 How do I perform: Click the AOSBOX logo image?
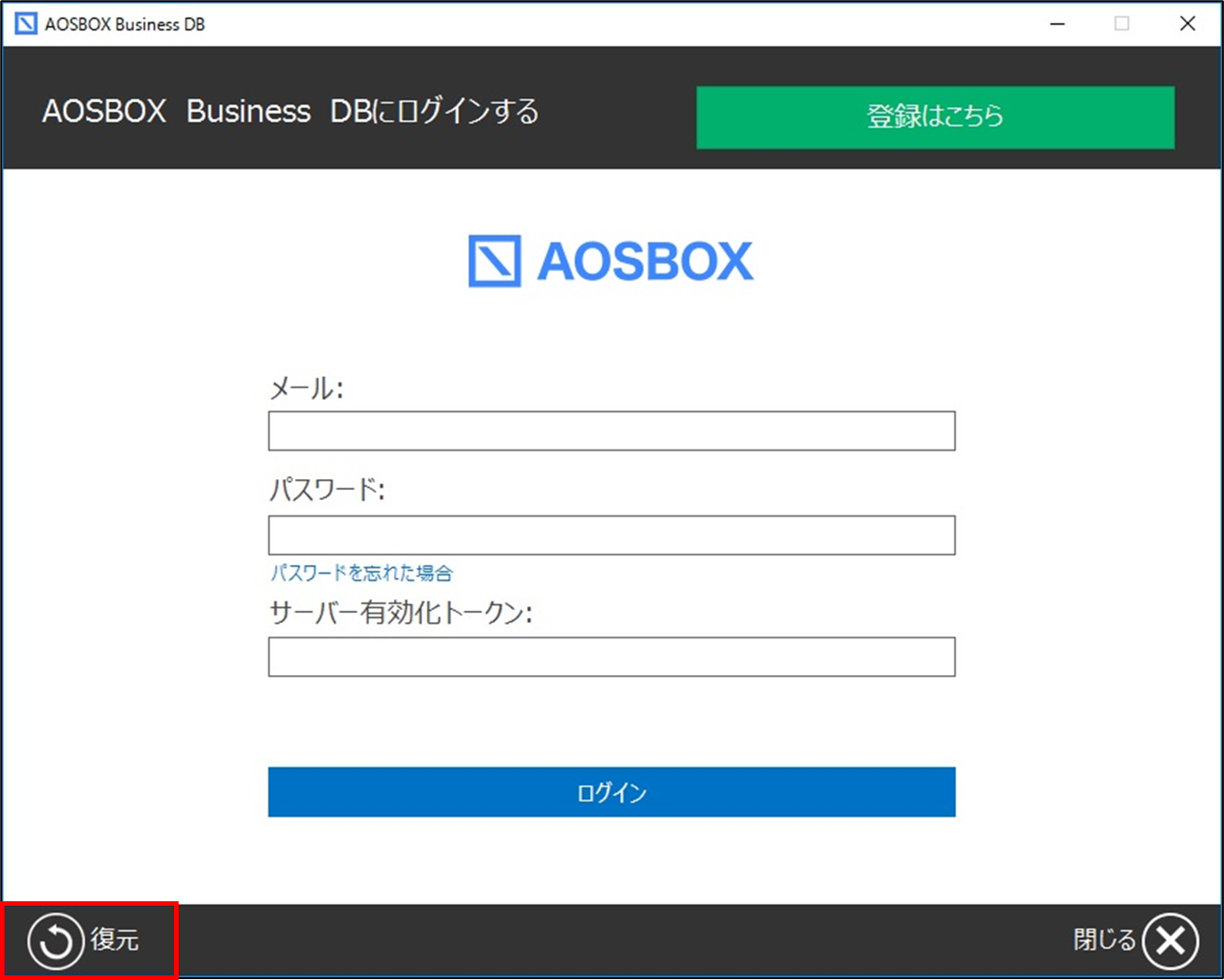(611, 261)
